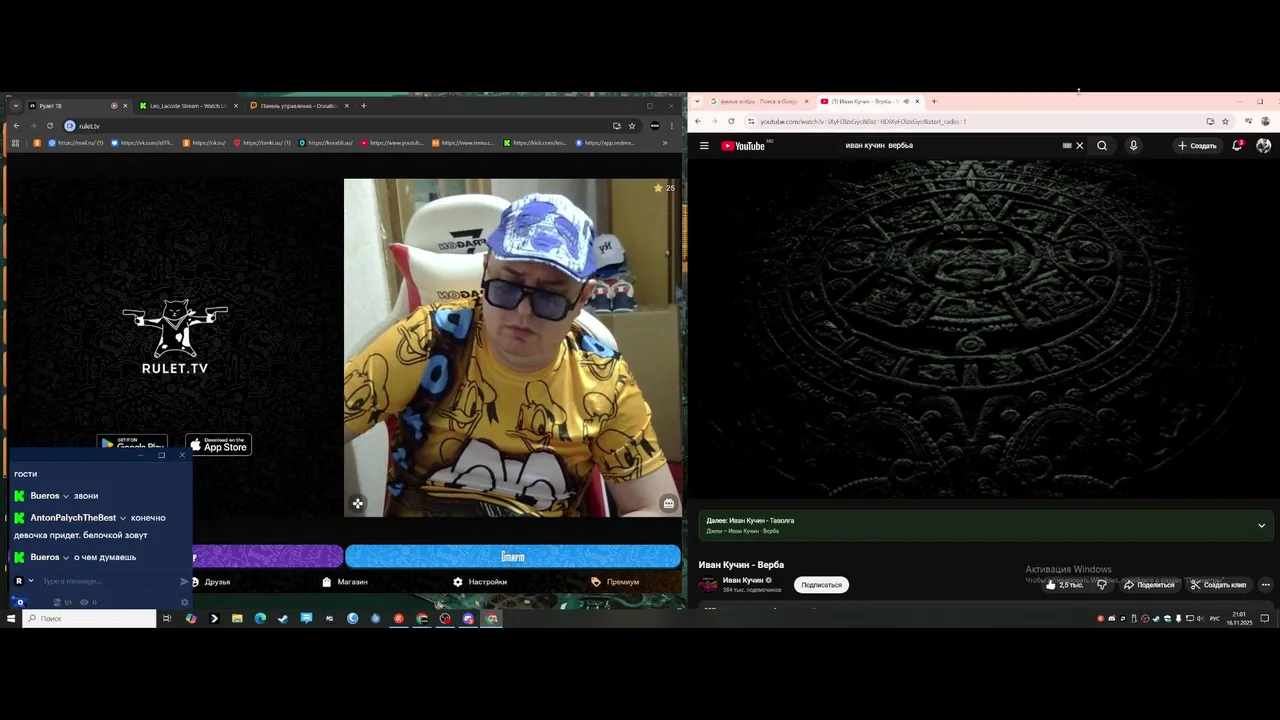Dislike the Иван Кучин - Верба video
Screen dimensions: 1280x720
coord(1102,584)
